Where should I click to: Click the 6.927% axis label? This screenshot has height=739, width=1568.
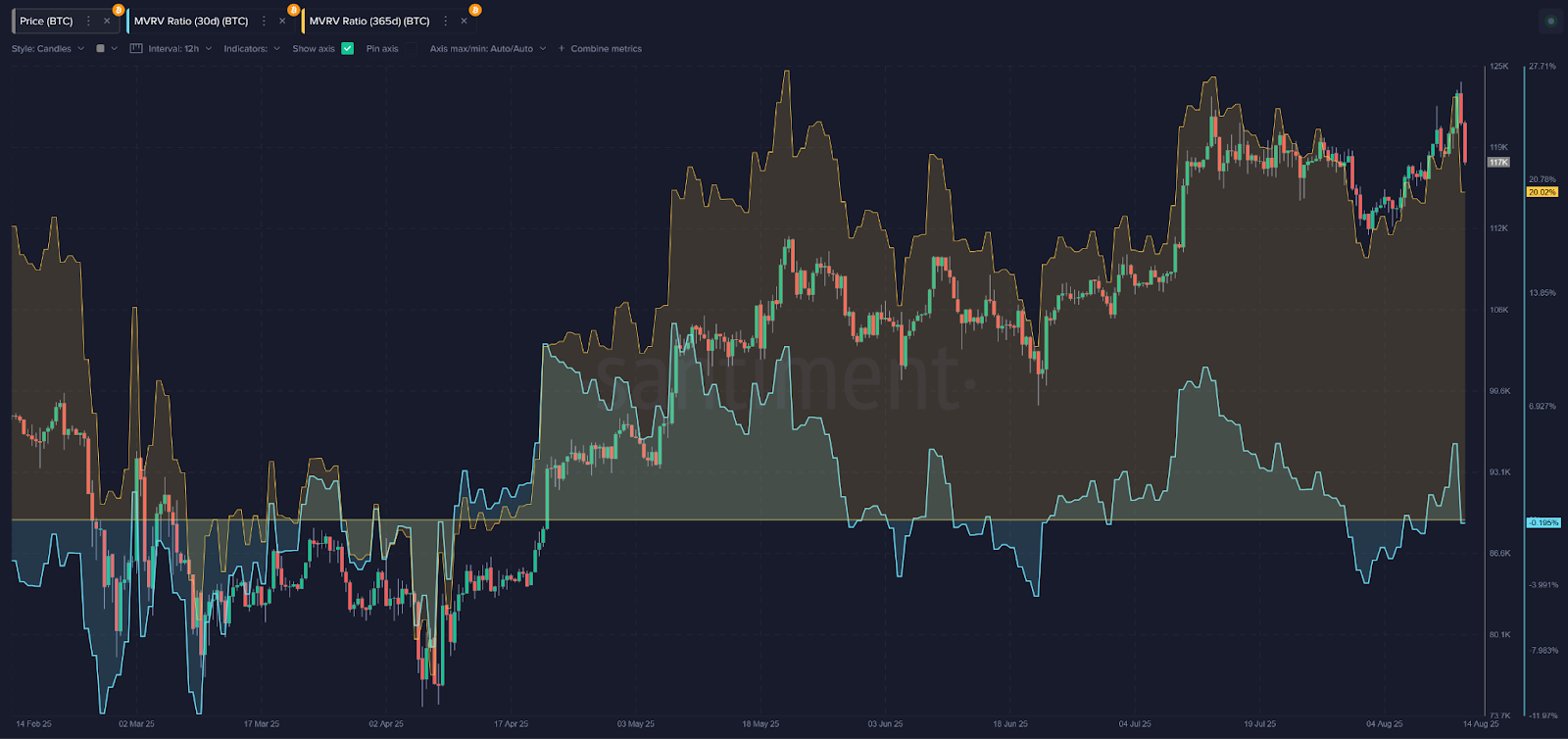pos(1543,407)
